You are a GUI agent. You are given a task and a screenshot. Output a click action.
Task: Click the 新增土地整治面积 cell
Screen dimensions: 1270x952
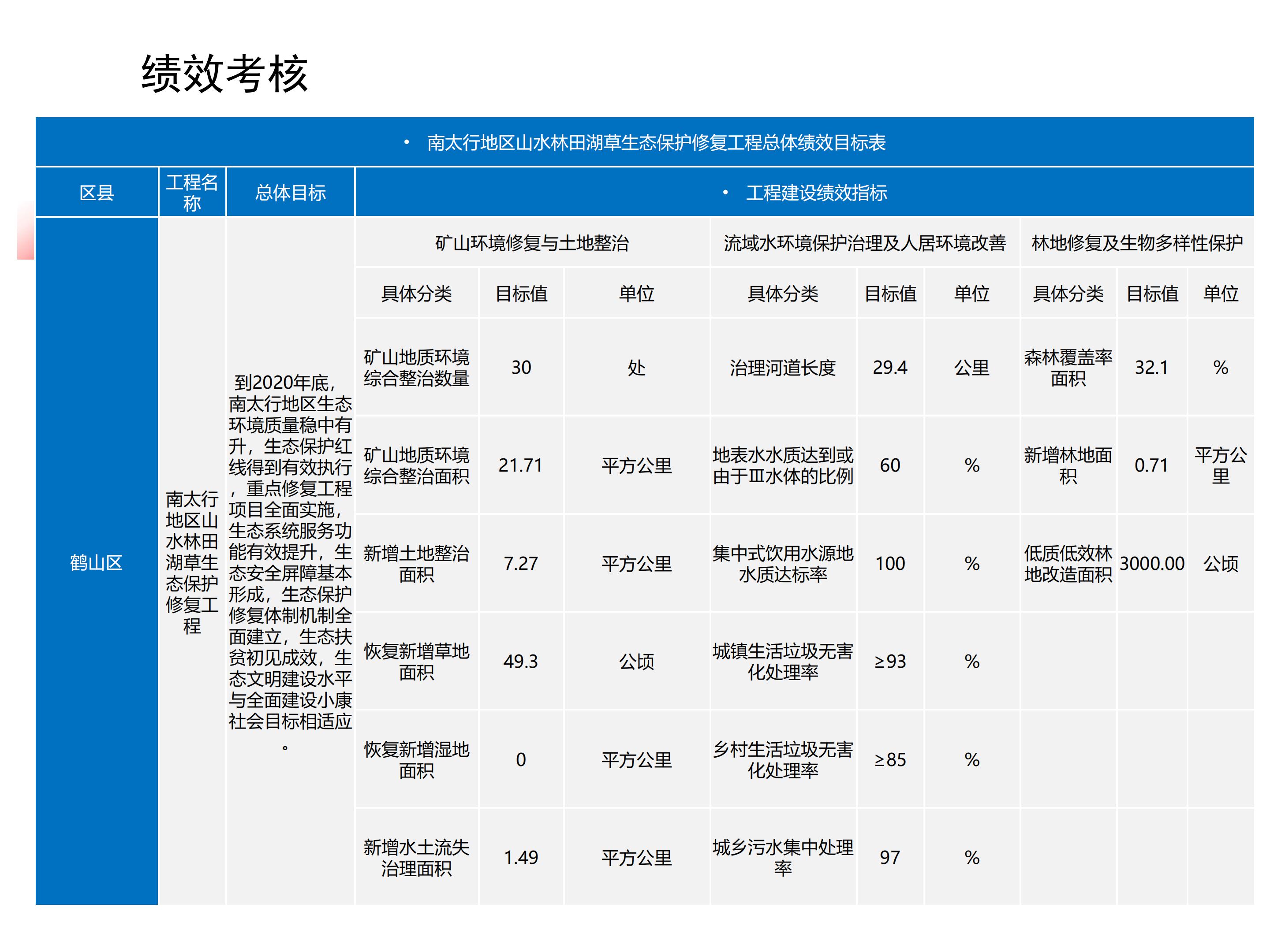[417, 564]
